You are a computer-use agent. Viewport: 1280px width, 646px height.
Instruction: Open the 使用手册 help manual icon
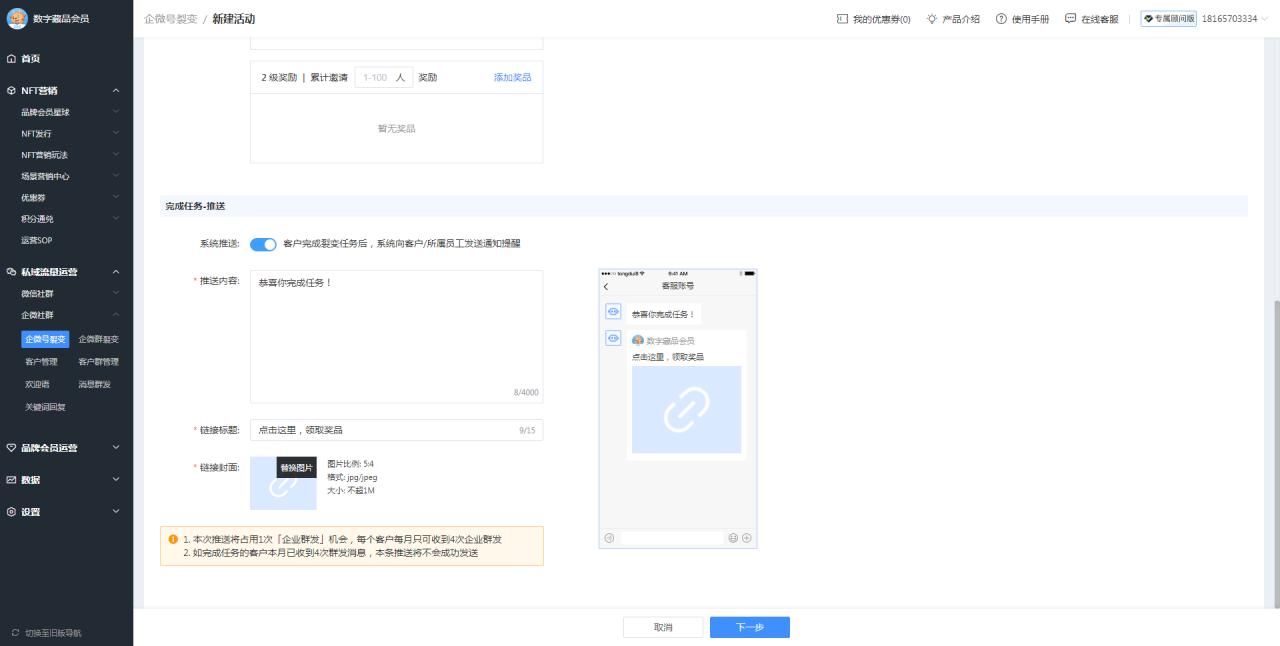coord(1001,17)
